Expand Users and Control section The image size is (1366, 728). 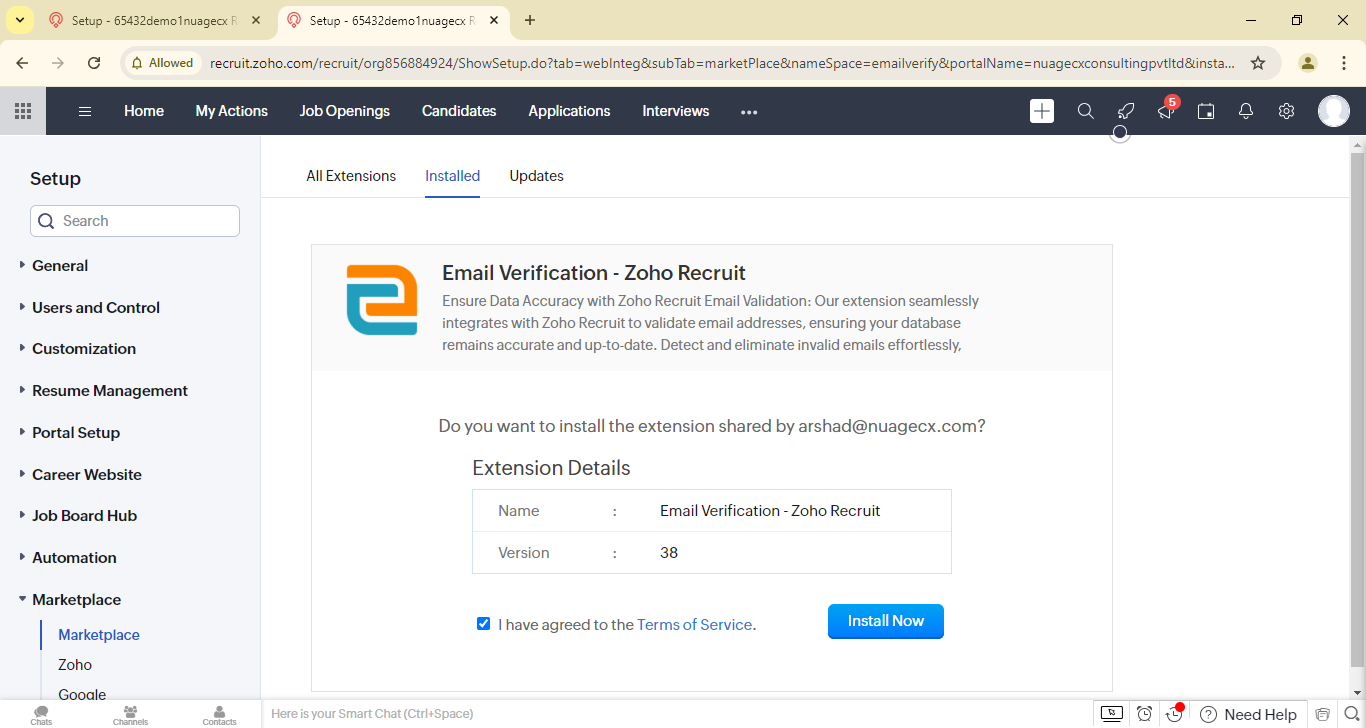coord(96,307)
